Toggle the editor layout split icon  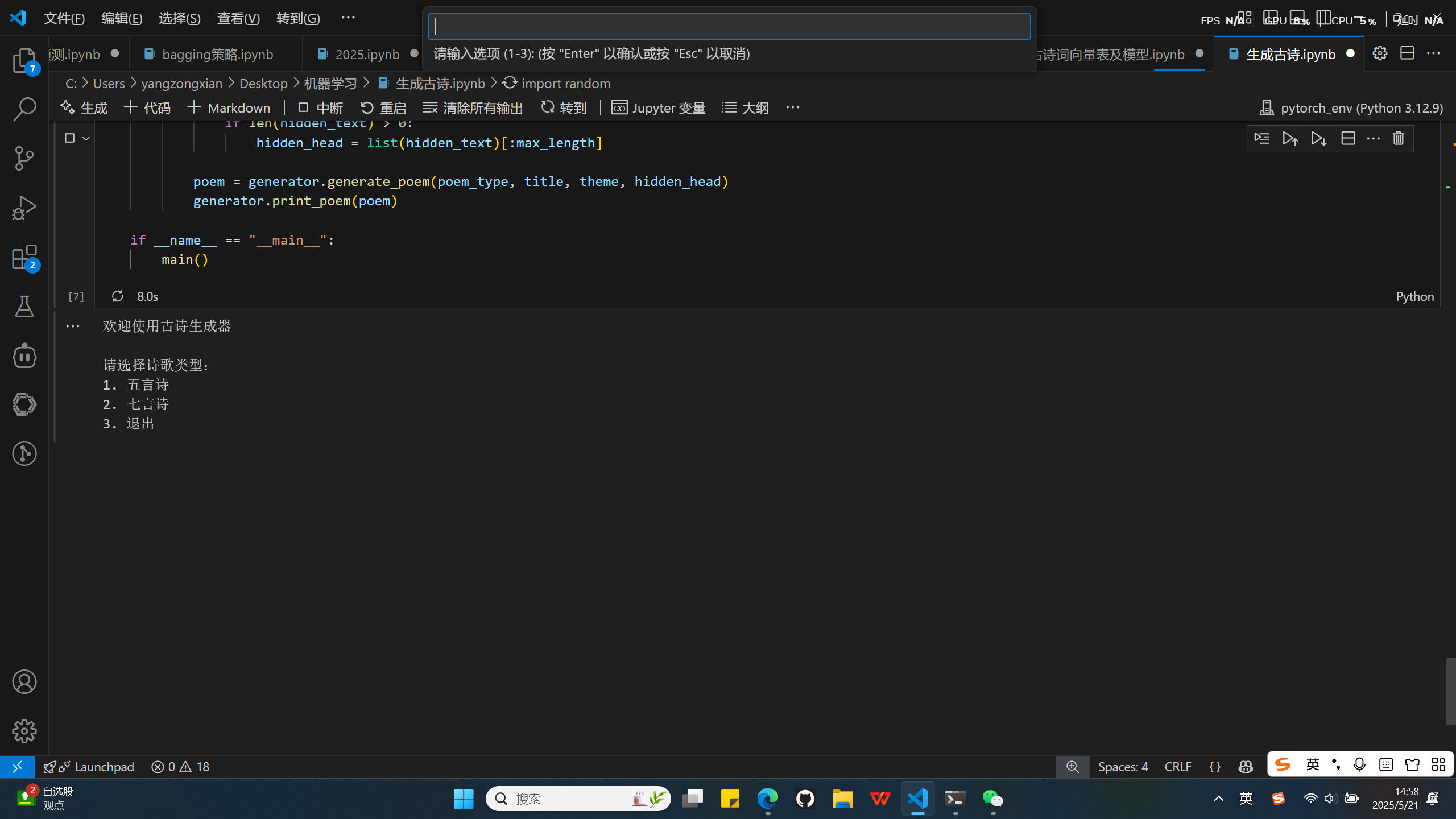click(x=1407, y=54)
